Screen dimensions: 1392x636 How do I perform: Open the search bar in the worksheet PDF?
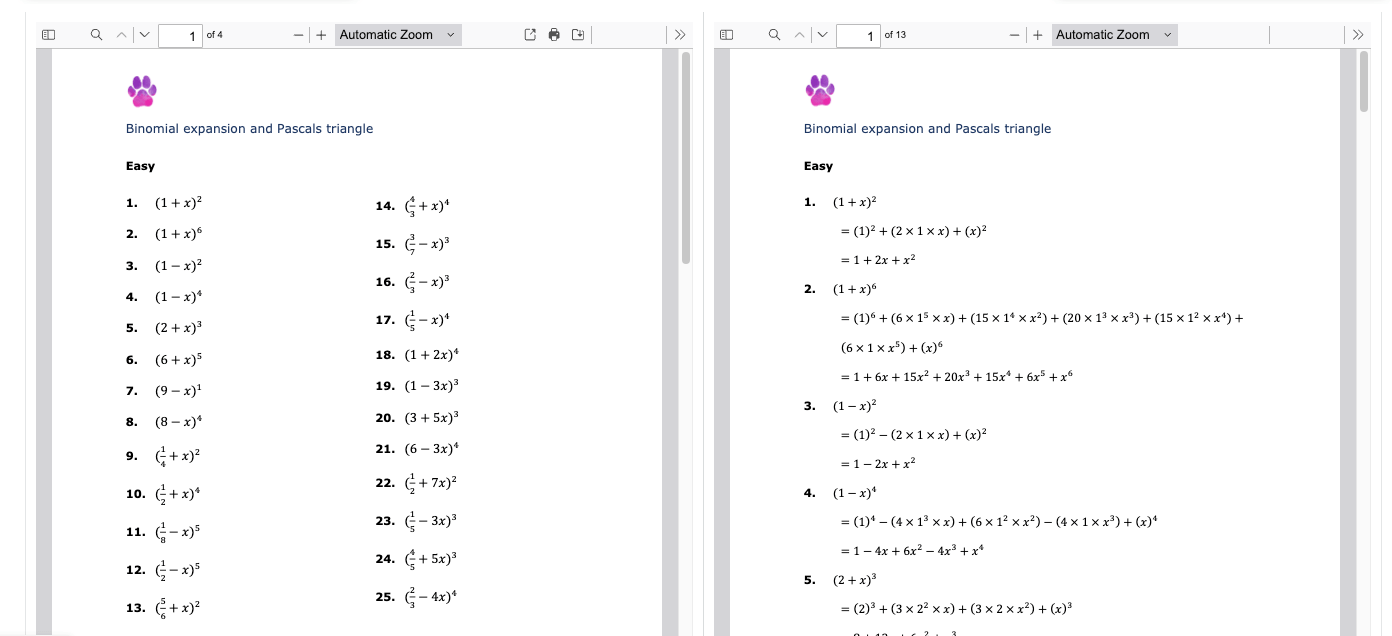[x=96, y=33]
